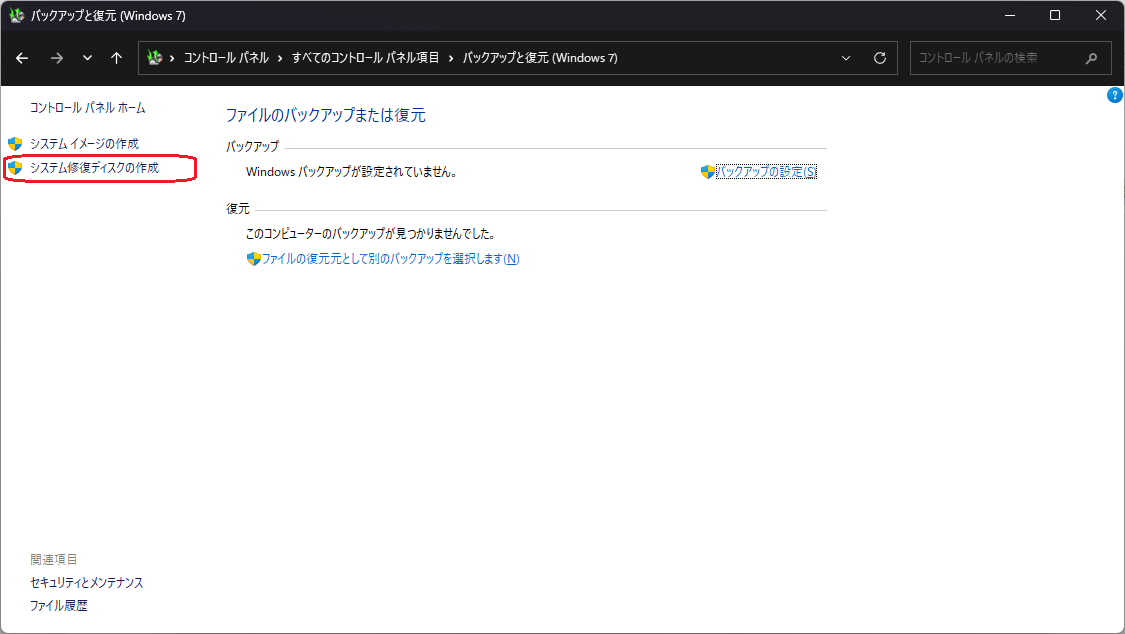The width and height of the screenshot is (1125, 634).
Task: Open help with the blue question mark
Action: point(1114,95)
